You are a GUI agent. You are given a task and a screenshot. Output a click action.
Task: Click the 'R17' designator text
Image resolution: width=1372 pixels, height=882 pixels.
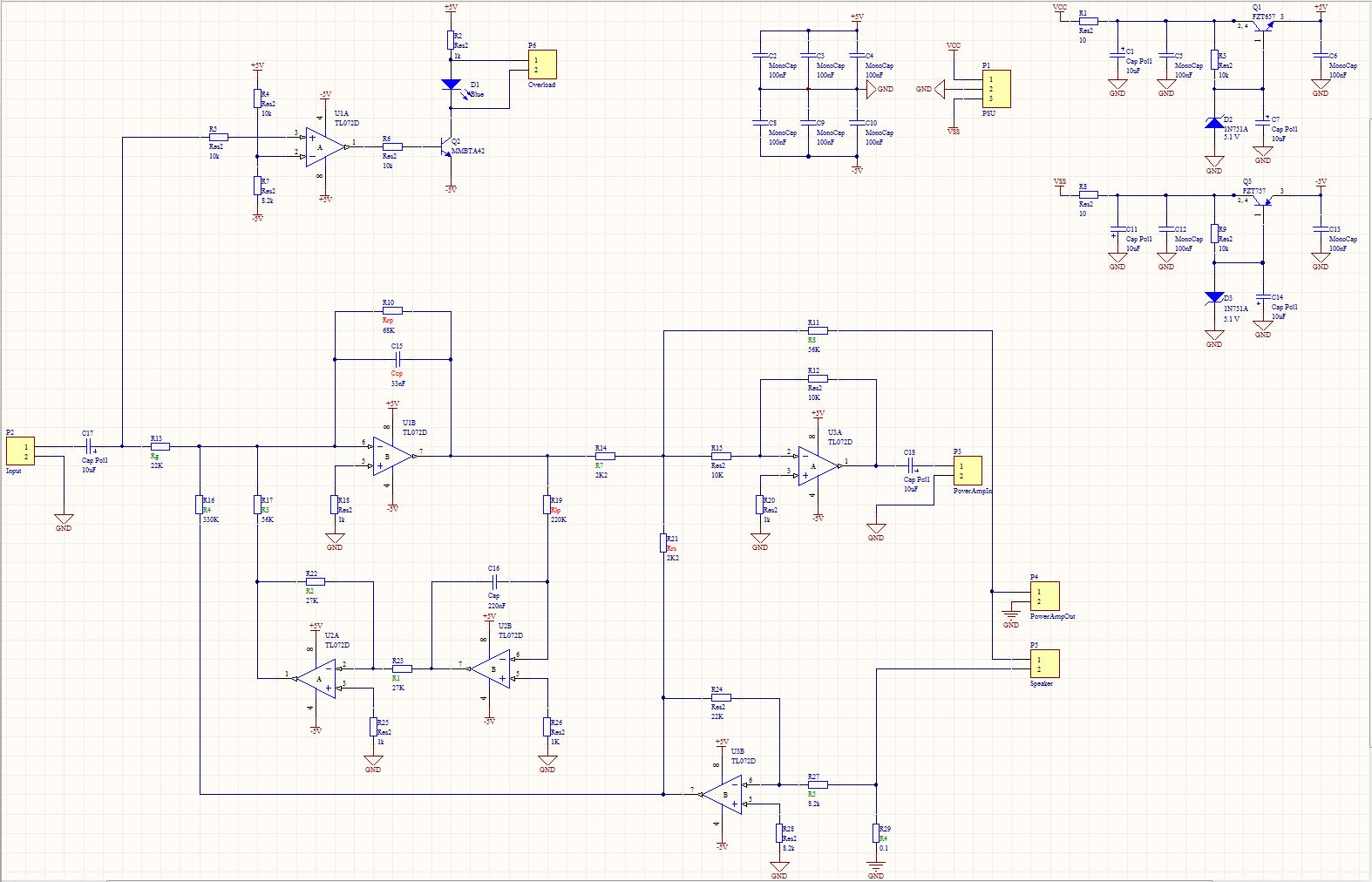(x=267, y=500)
